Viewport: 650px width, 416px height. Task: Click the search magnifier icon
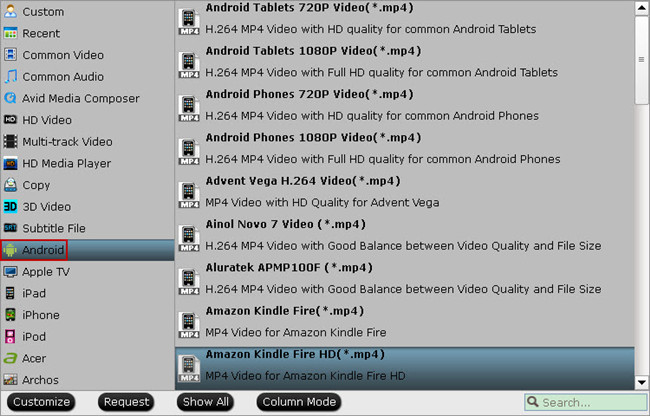(533, 401)
